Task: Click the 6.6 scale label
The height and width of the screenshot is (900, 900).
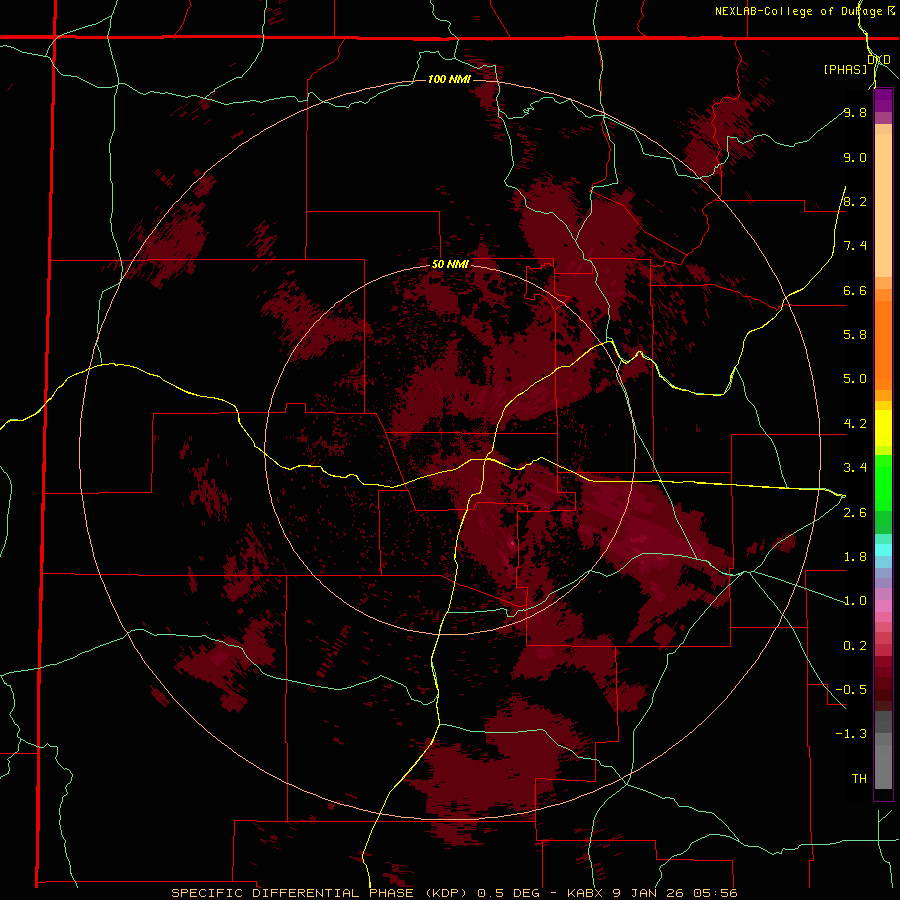Action: pyautogui.click(x=855, y=290)
